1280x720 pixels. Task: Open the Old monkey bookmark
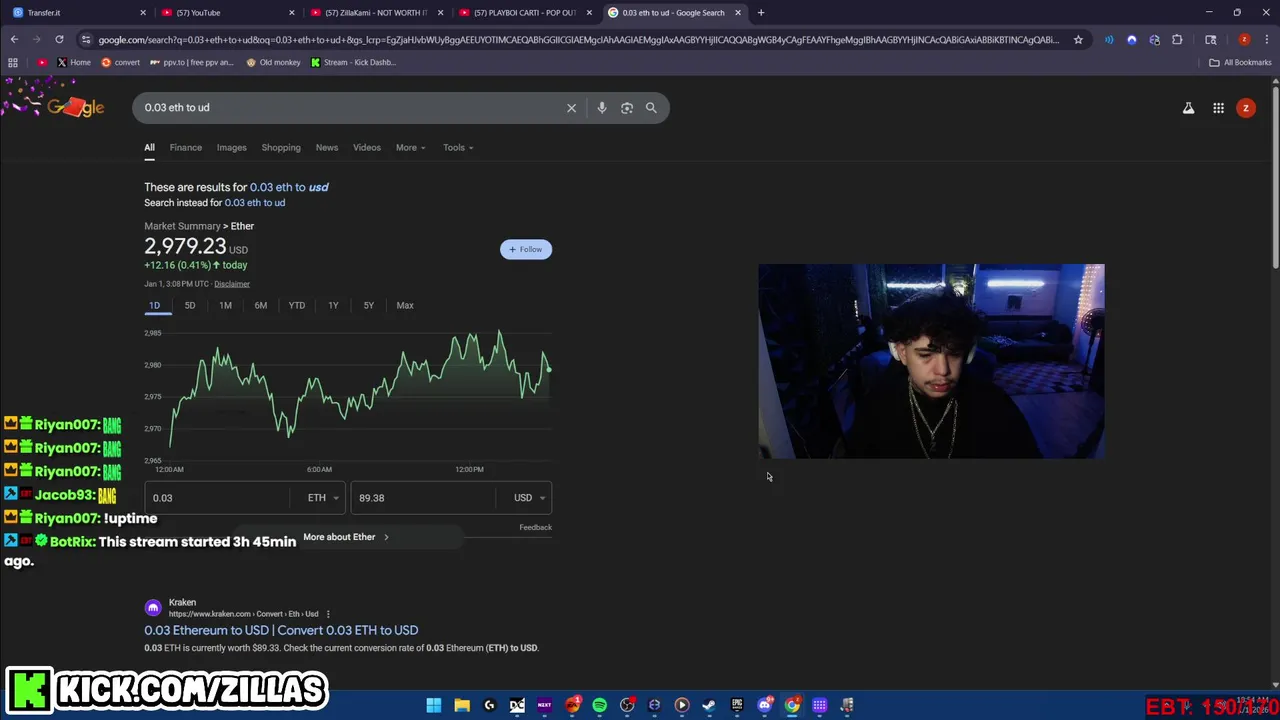(273, 62)
